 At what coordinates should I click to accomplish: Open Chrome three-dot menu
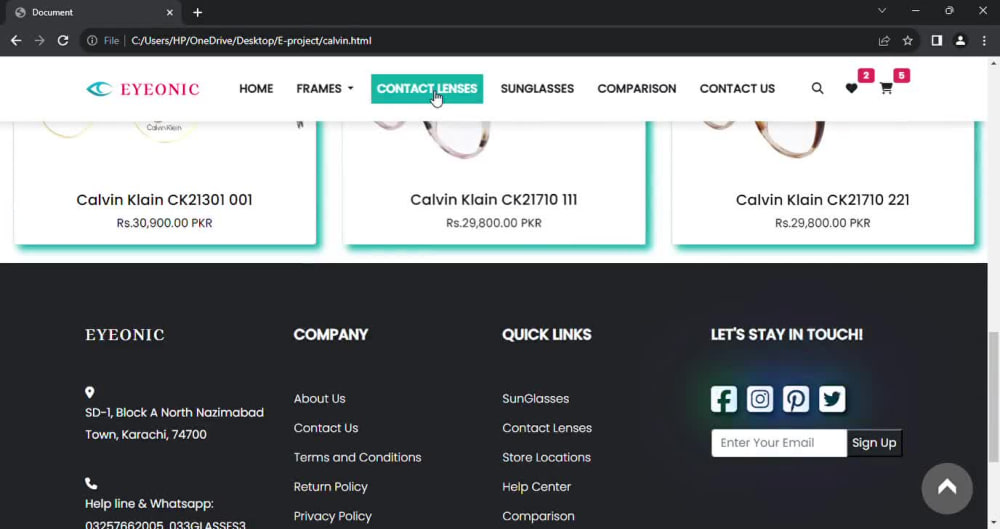click(984, 40)
